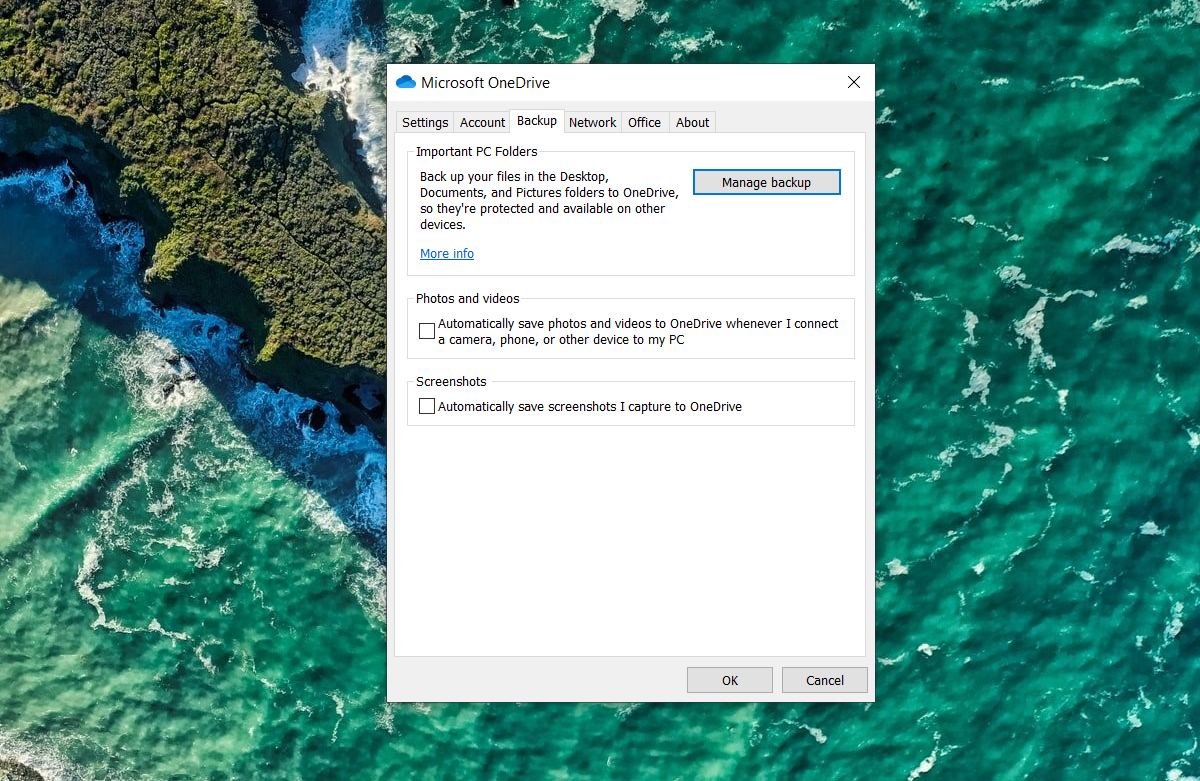Screen dimensions: 1200x781
Task: Click the OneDrive cloud icon in title bar
Action: click(405, 83)
